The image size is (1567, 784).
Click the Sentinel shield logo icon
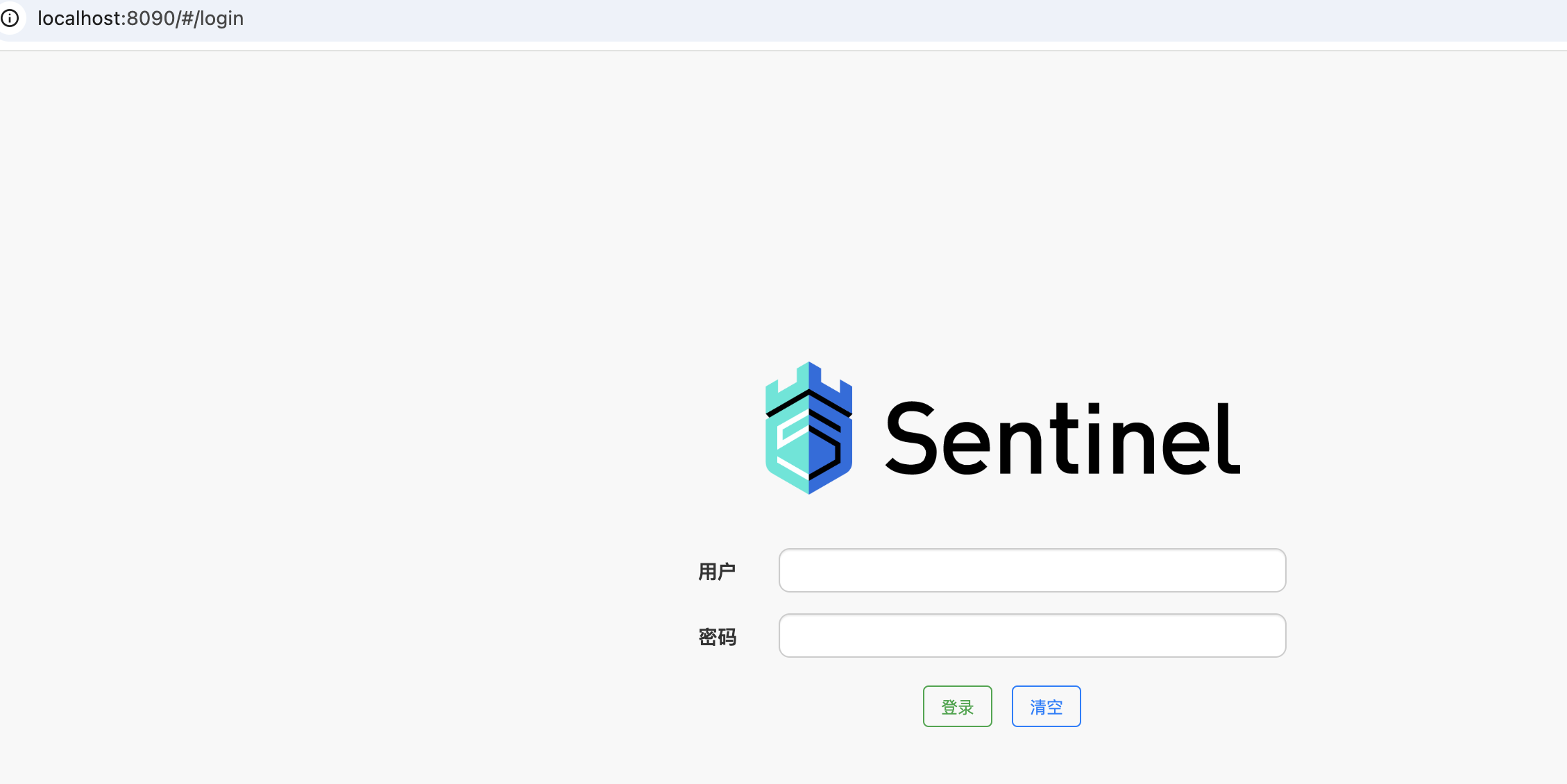point(808,428)
